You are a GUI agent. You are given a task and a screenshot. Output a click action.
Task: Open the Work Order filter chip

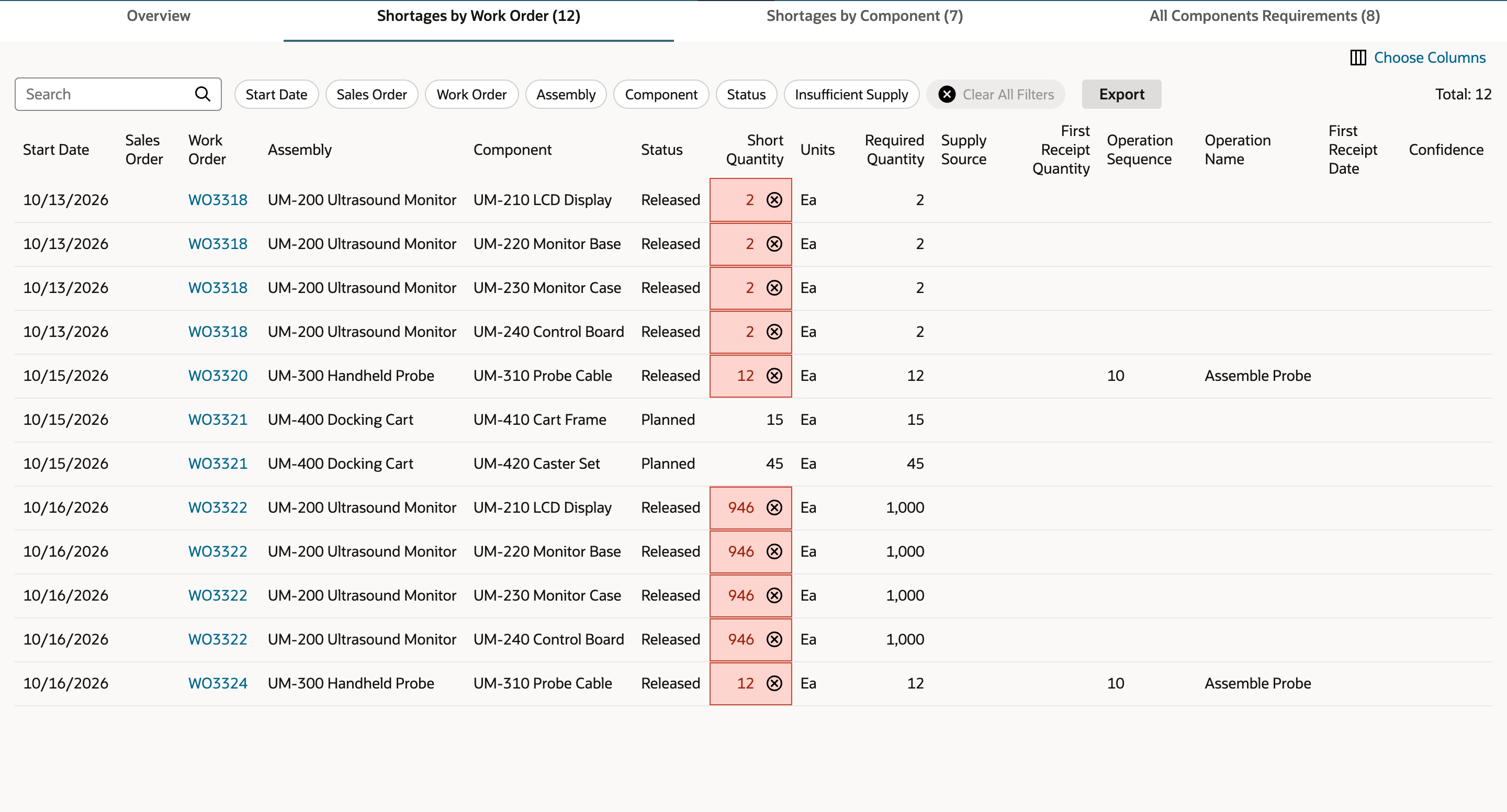pos(471,94)
